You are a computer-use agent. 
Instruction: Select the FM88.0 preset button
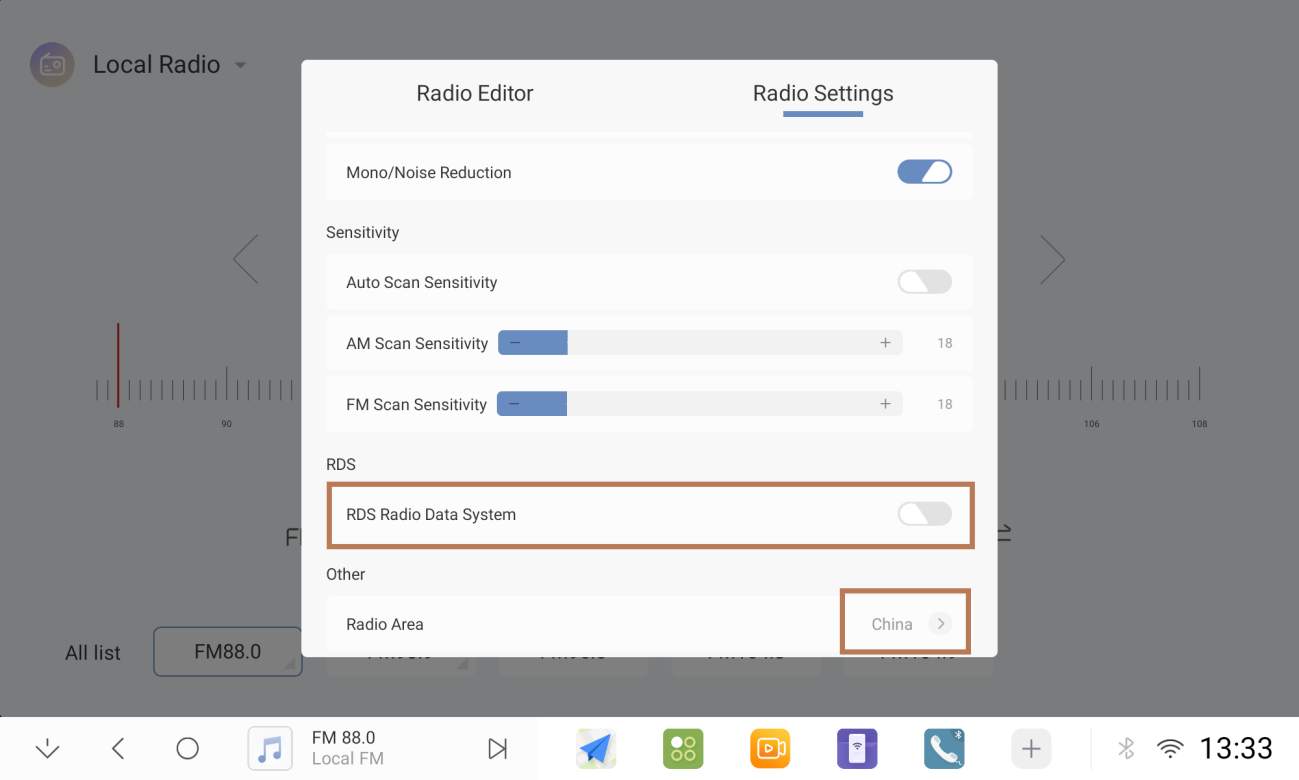click(228, 652)
